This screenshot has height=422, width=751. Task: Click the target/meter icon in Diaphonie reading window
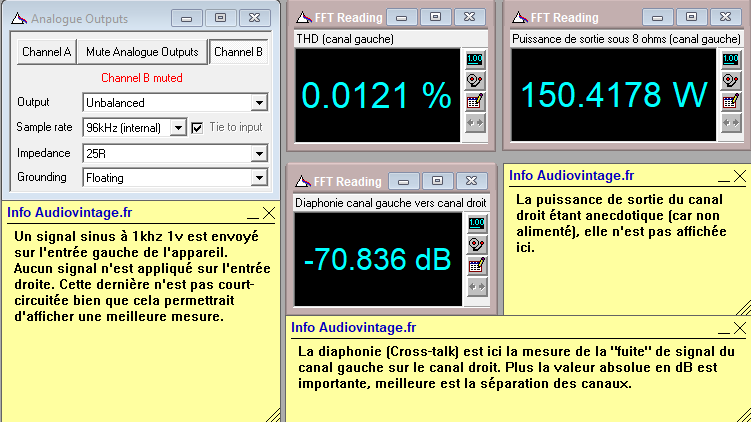point(477,245)
